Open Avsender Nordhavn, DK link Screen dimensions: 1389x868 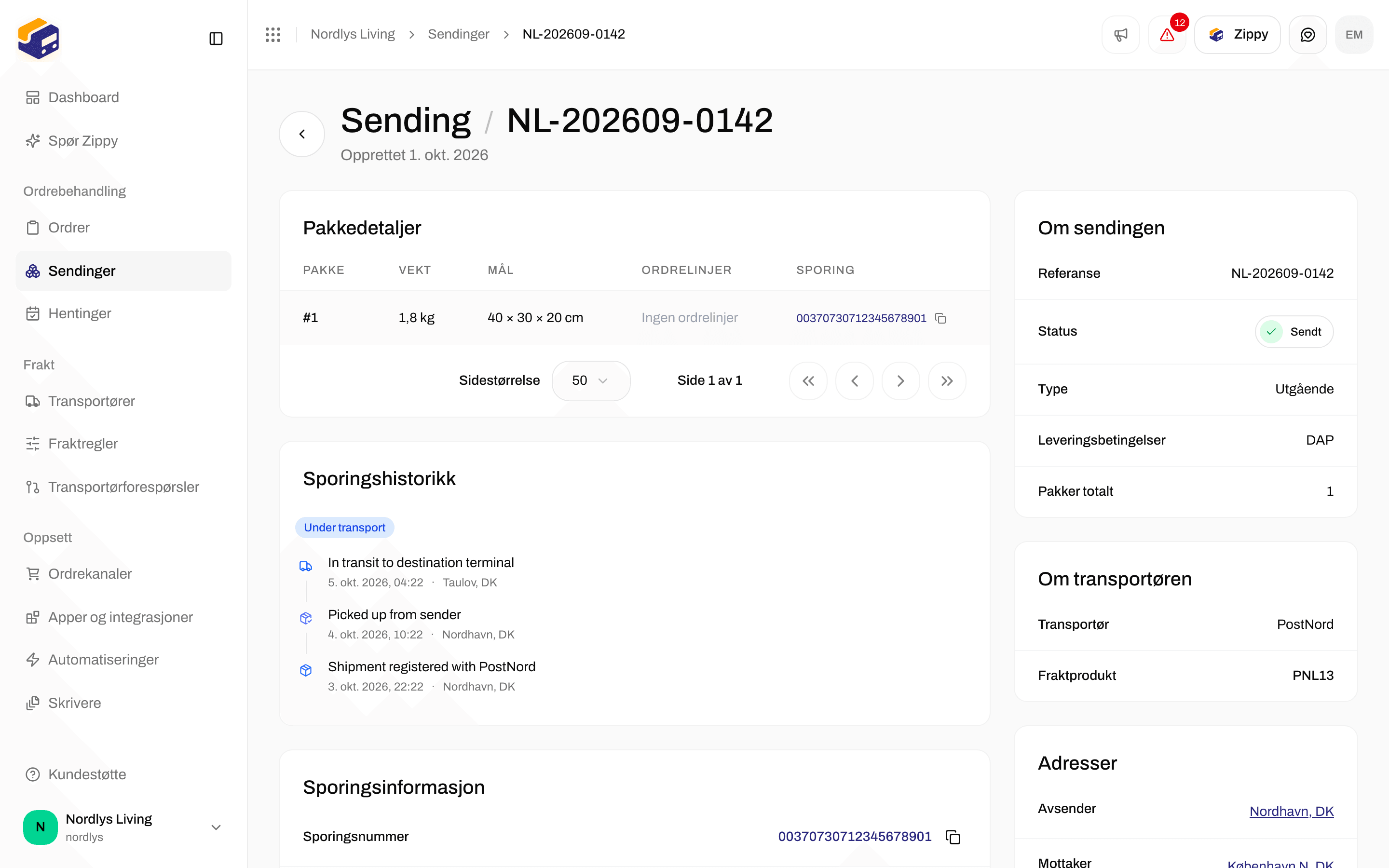(1292, 811)
